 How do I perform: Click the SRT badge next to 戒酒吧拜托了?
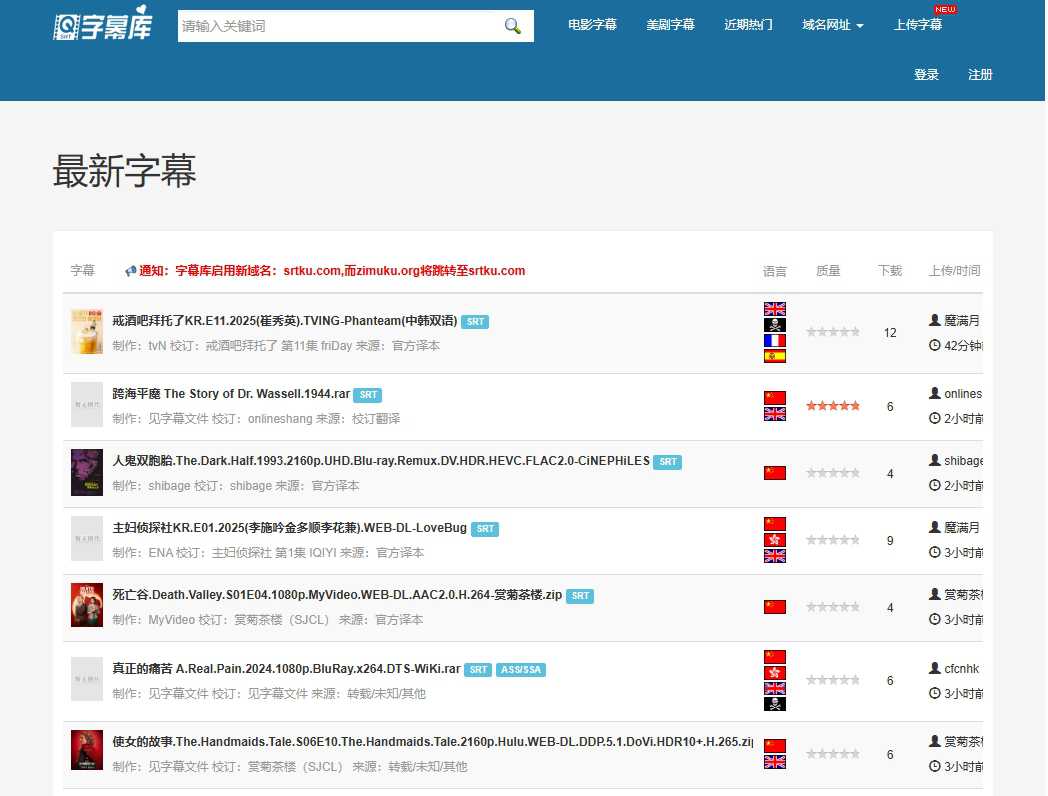tap(475, 321)
